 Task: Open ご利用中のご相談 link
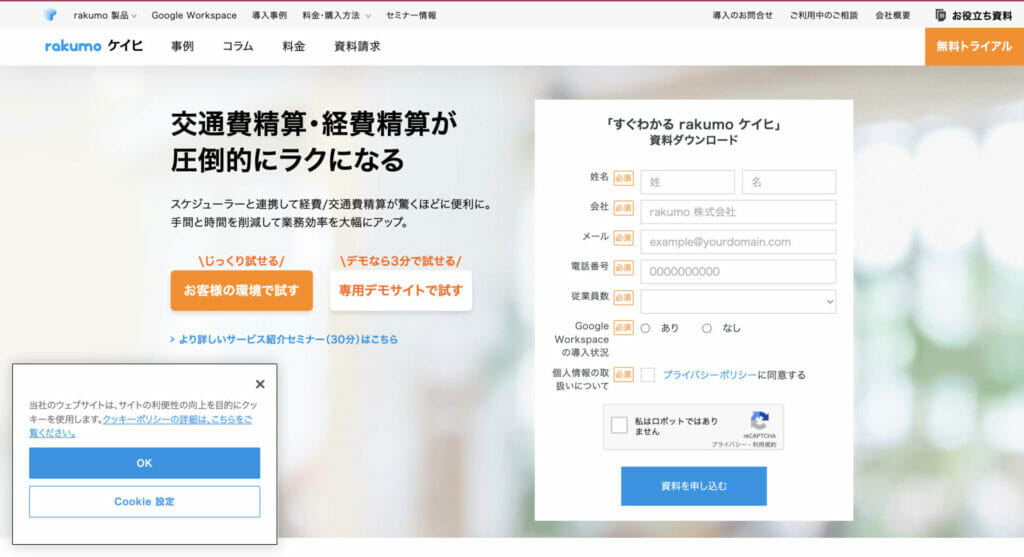[824, 15]
